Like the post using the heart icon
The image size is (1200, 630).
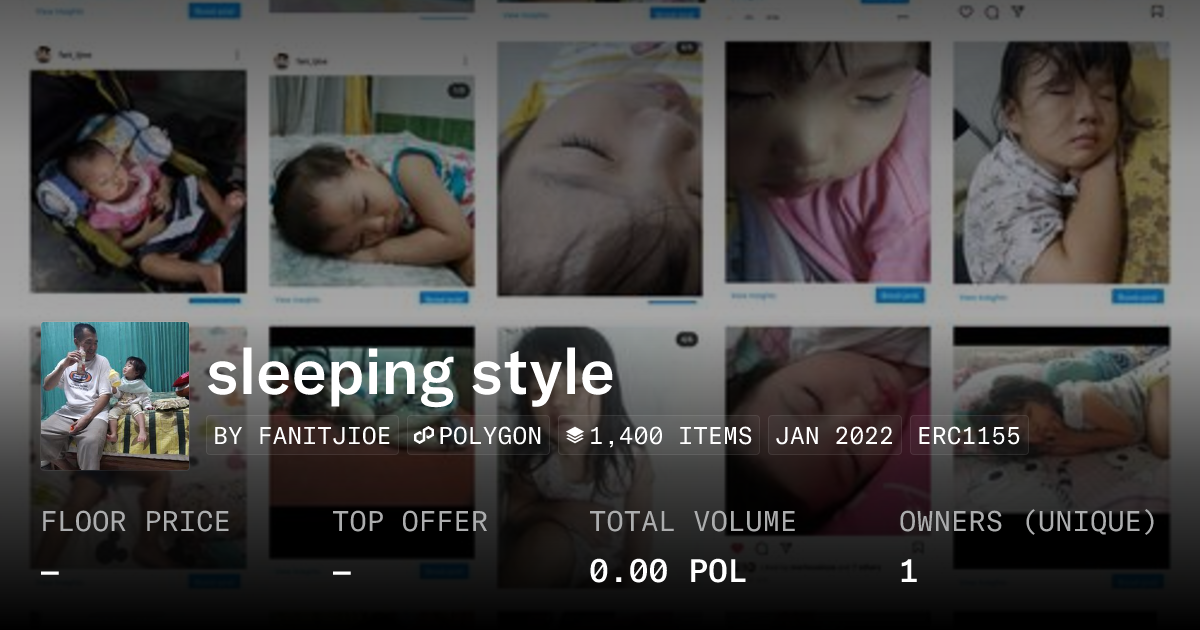click(x=963, y=12)
